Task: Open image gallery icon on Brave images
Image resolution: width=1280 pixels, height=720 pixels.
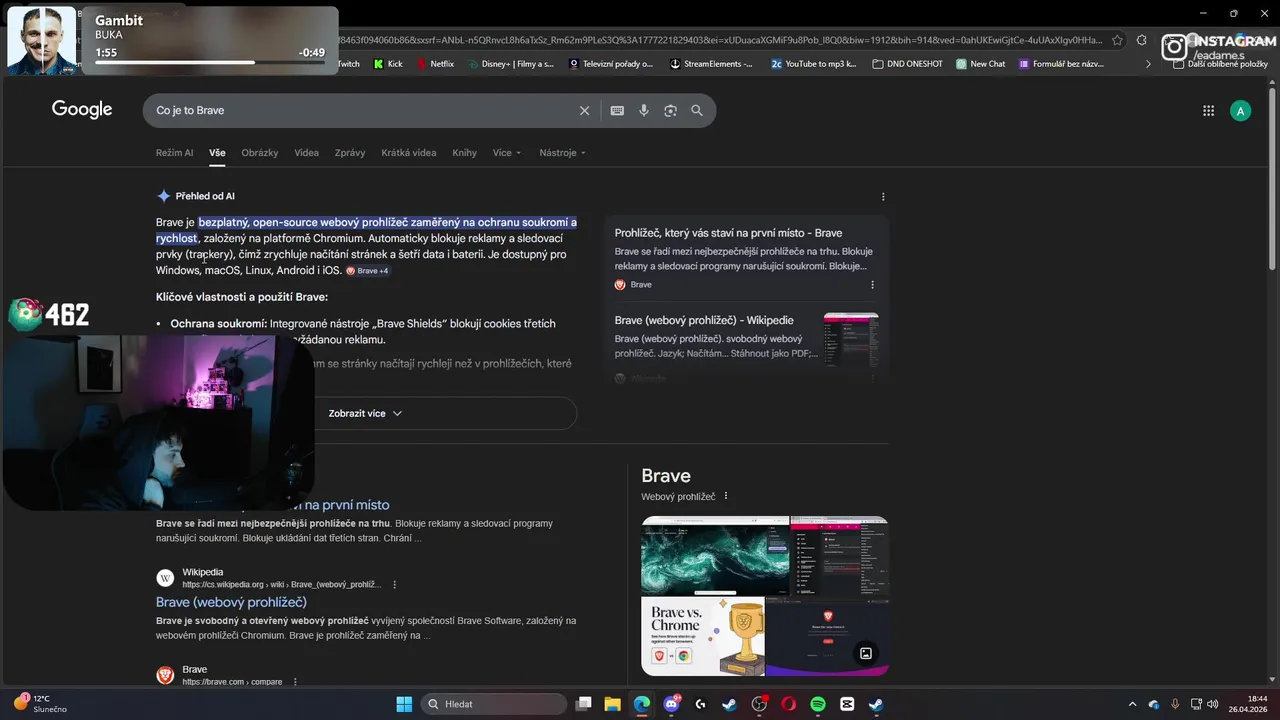Action: pos(866,653)
